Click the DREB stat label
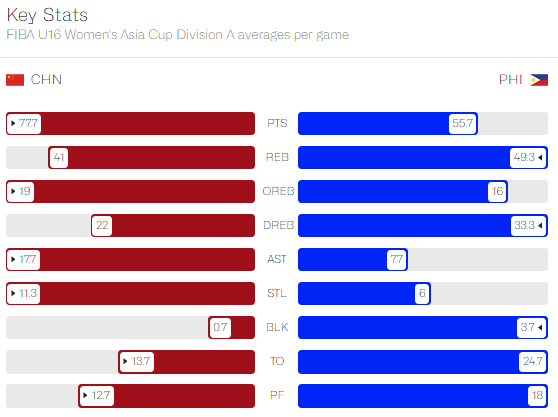 pos(278,225)
